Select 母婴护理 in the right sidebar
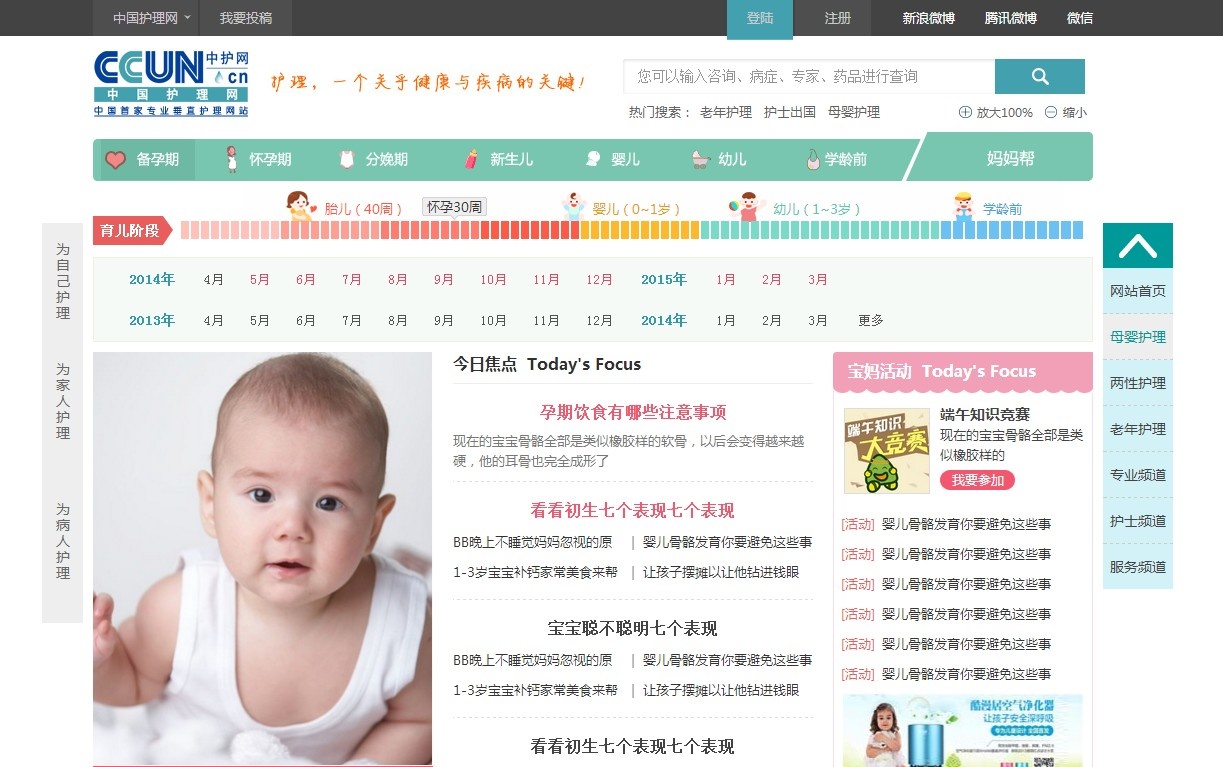 coord(1137,337)
